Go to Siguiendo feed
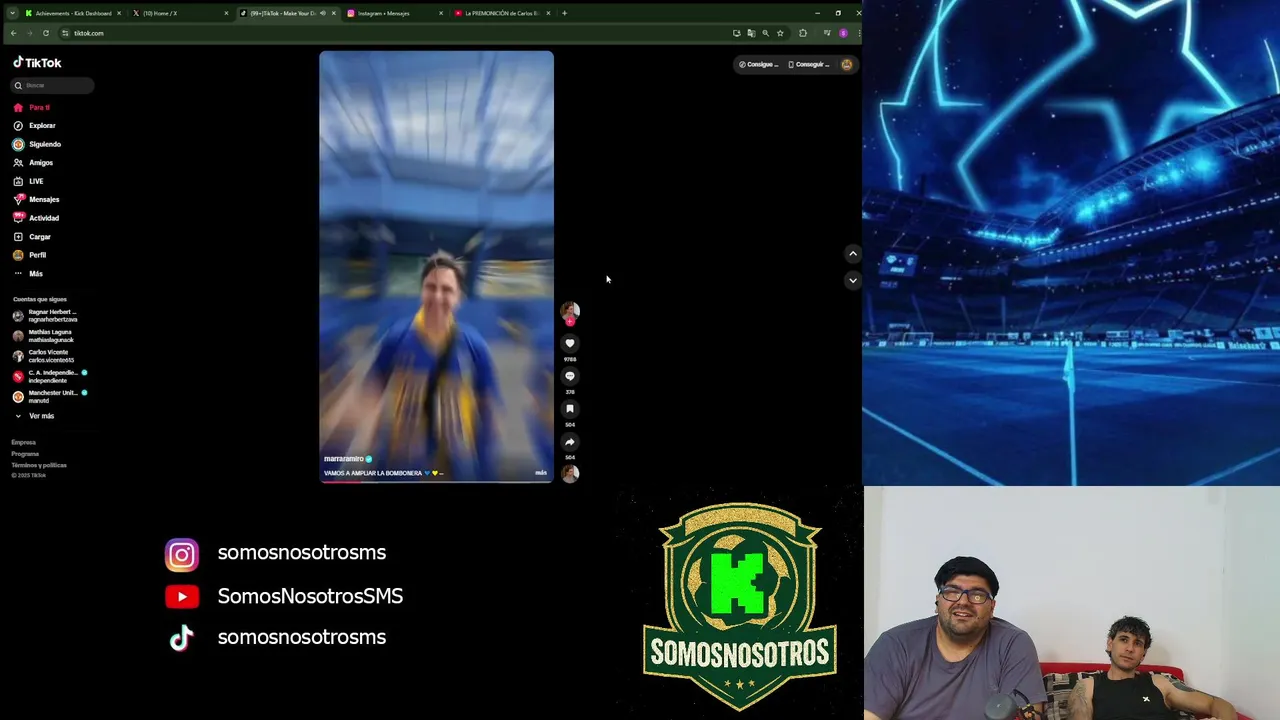 (37, 144)
